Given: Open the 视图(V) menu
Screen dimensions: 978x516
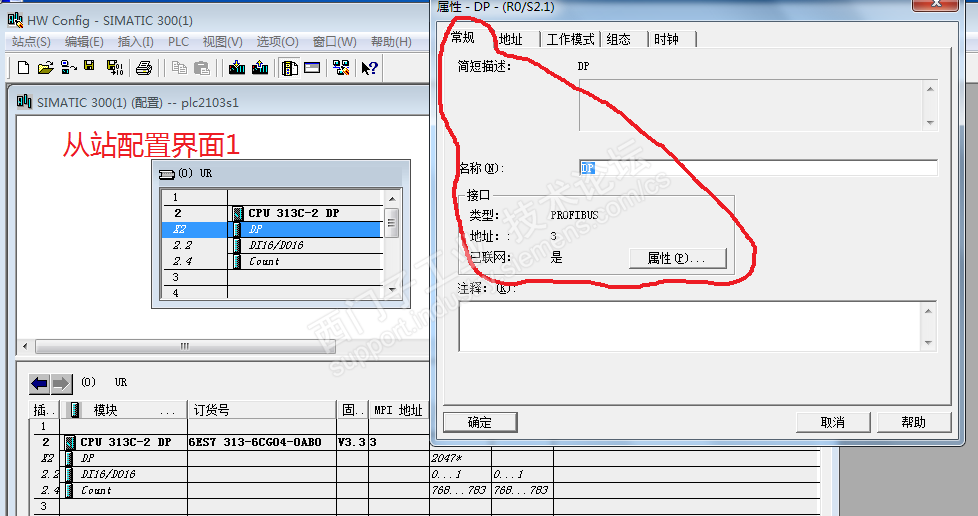Looking at the screenshot, I should (223, 42).
